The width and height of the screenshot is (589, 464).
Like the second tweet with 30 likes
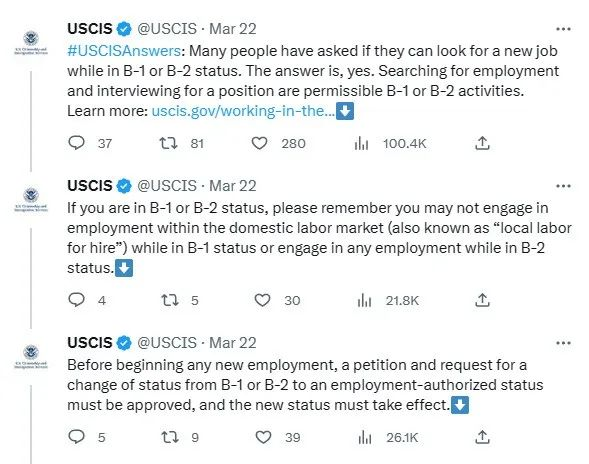[x=262, y=300]
